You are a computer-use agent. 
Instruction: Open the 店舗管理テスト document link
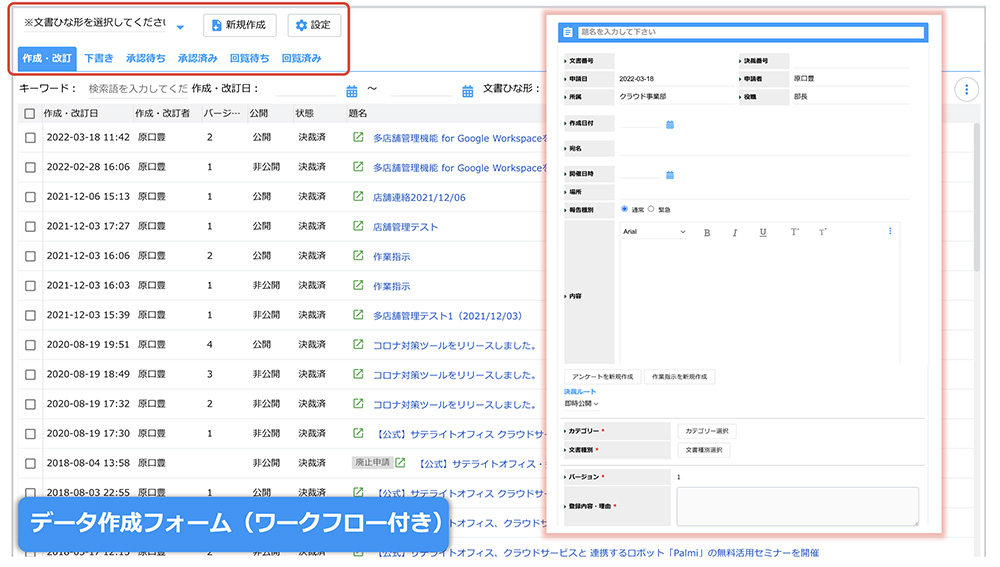(x=406, y=227)
